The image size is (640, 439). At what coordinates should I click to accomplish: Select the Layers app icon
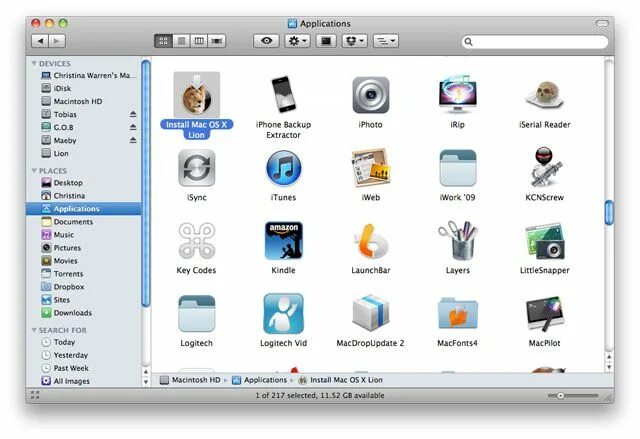coord(458,240)
